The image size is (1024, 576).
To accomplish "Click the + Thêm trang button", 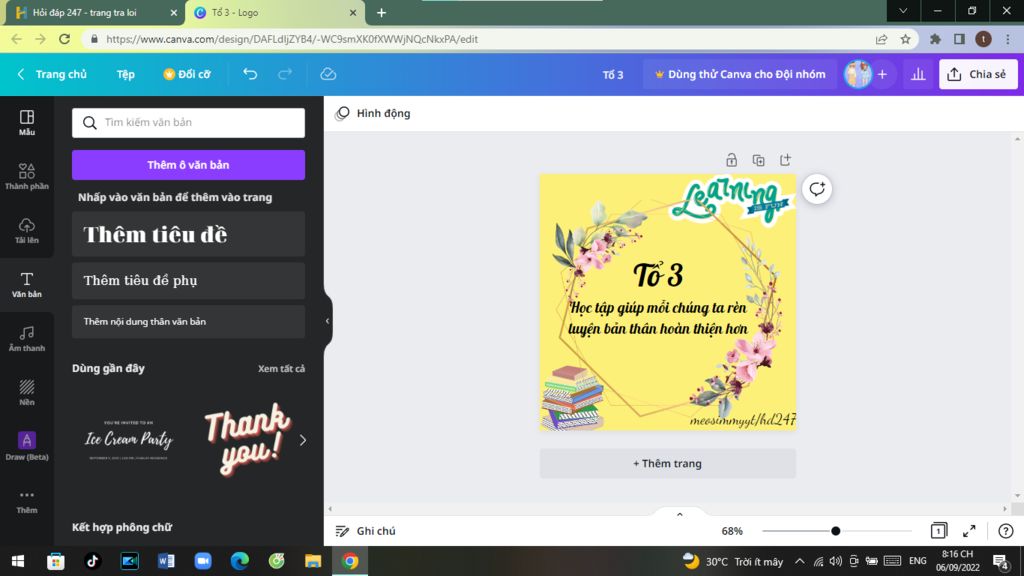I will (x=667, y=463).
